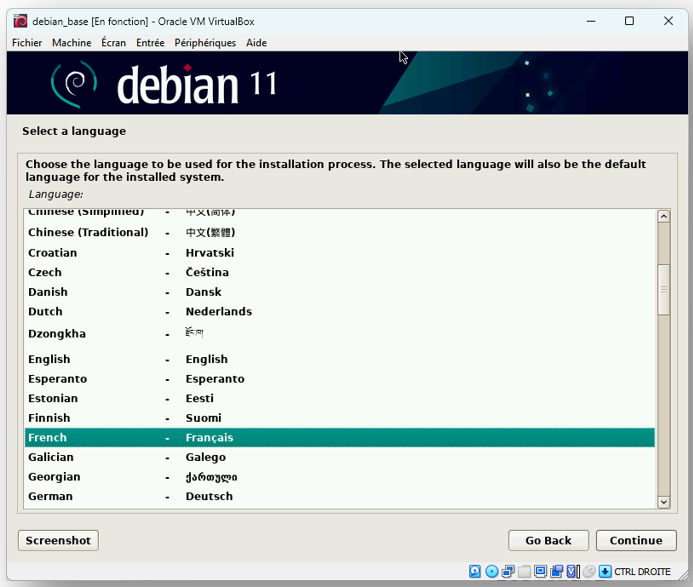
Task: Click the VirtualBox icon in the title bar
Action: [19, 21]
